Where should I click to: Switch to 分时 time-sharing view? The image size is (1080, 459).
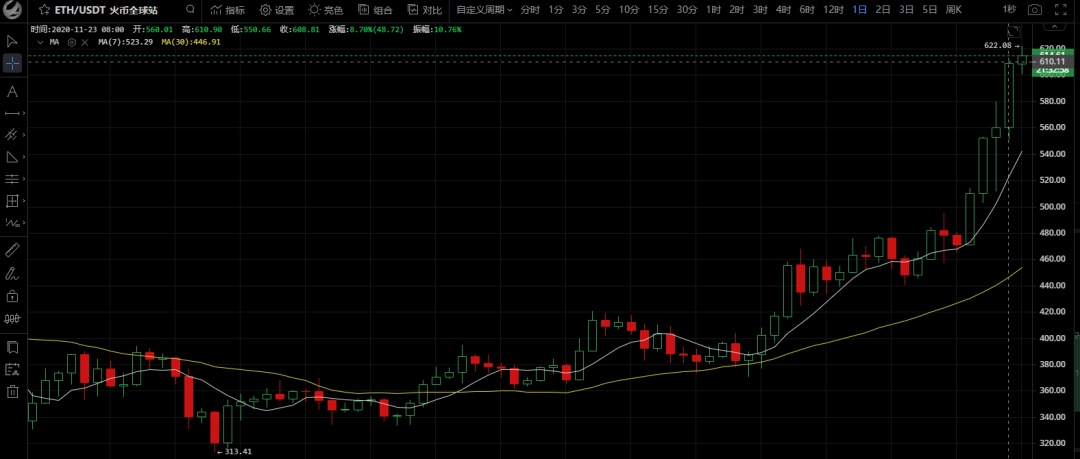click(530, 10)
